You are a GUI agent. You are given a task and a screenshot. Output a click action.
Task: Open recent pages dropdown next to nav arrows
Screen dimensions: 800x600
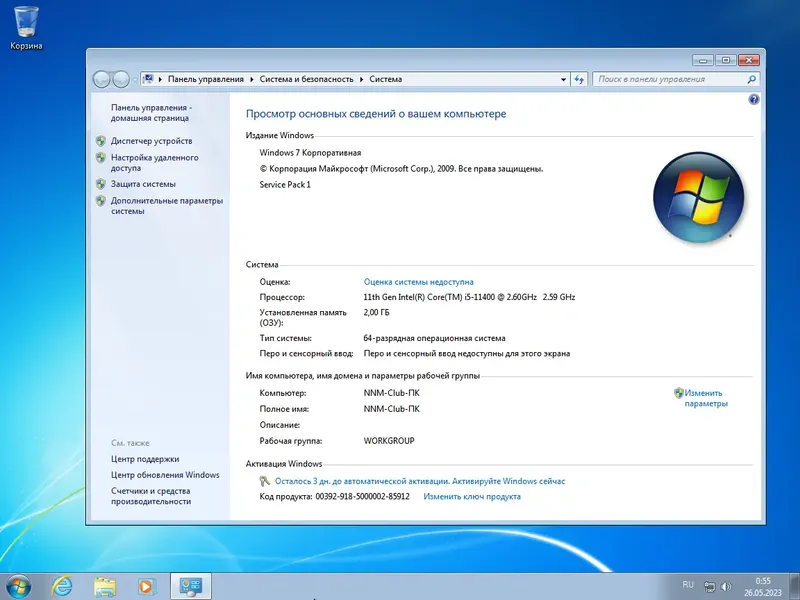(134, 80)
